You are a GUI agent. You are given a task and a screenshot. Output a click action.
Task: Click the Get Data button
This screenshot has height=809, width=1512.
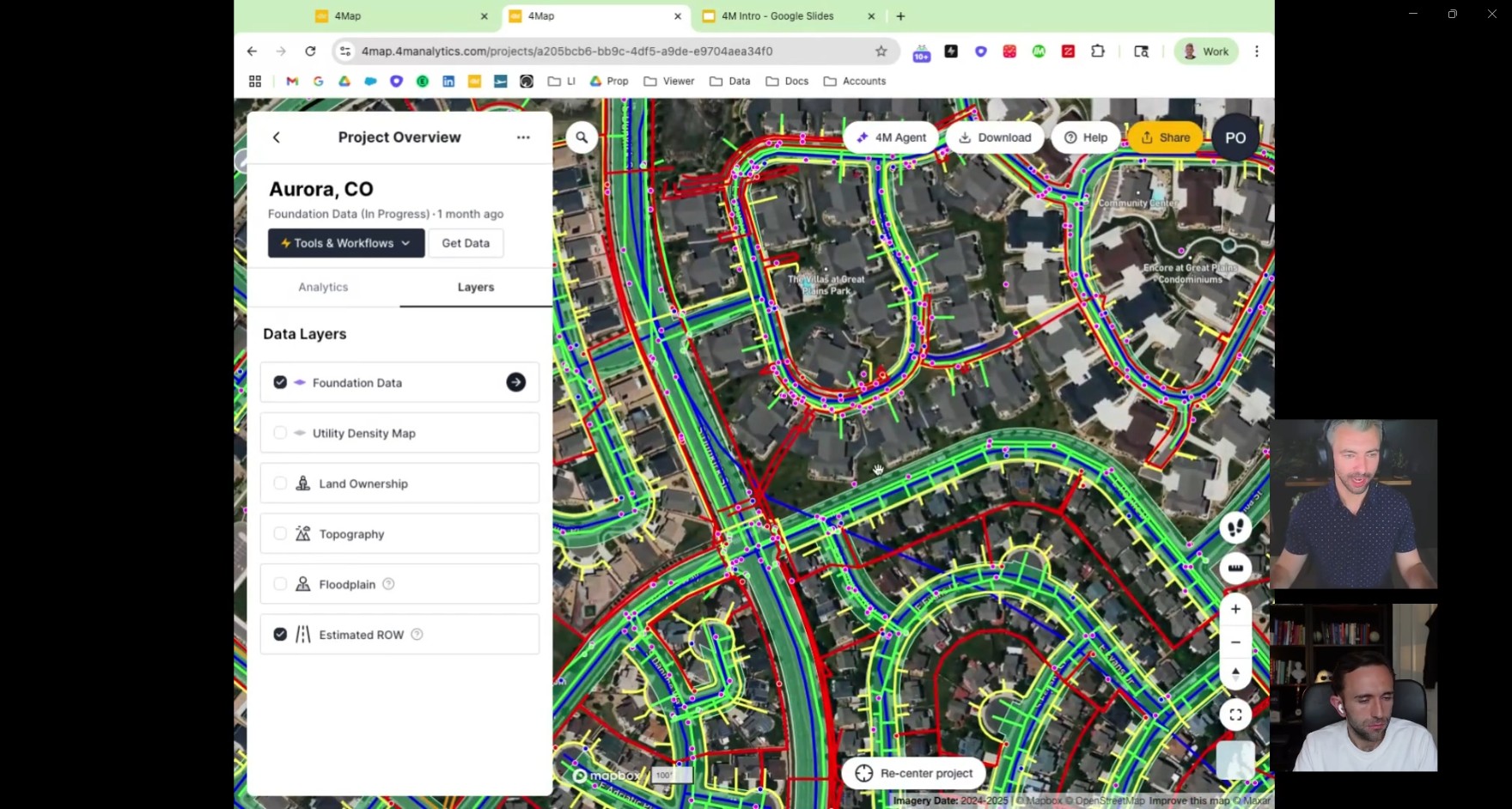pyautogui.click(x=466, y=243)
